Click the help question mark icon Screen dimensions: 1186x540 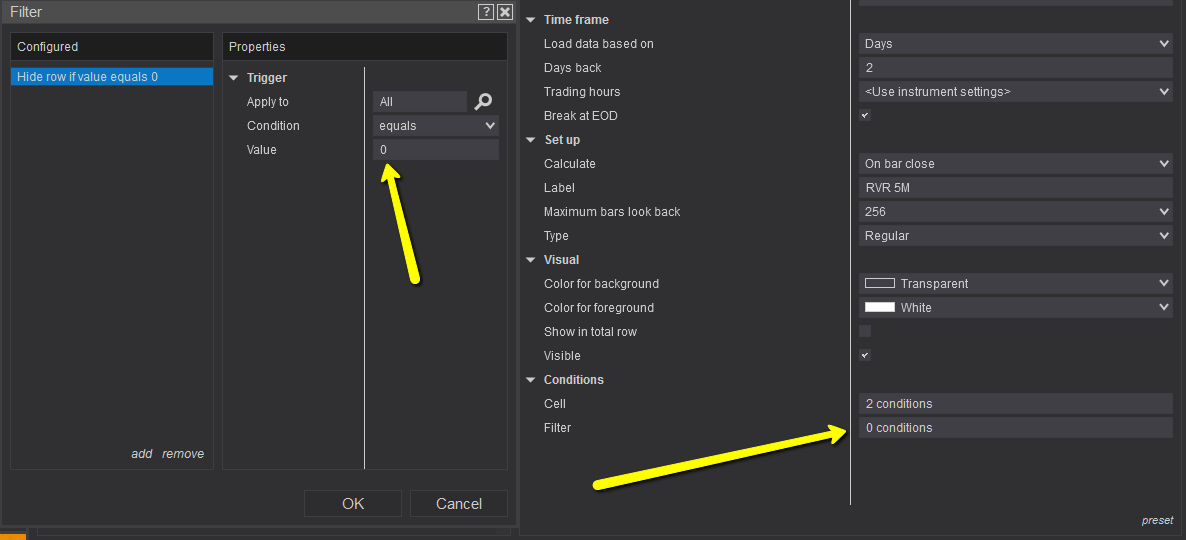(x=486, y=12)
